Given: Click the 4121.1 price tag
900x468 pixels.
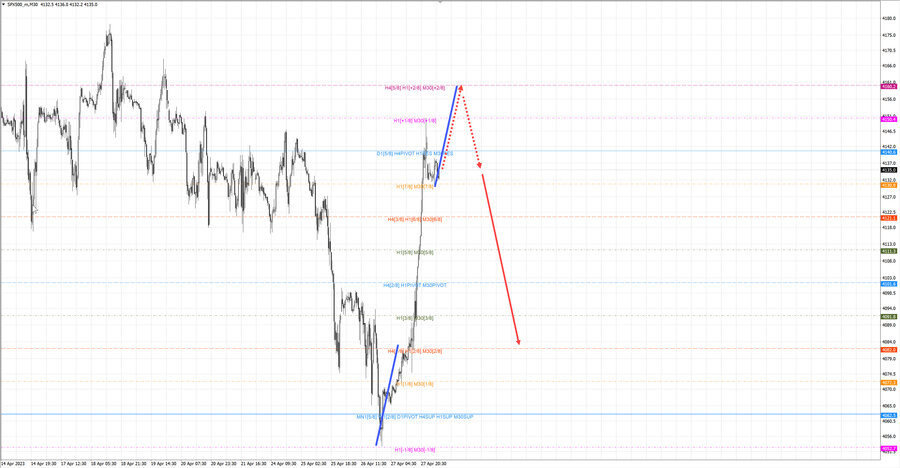Looking at the screenshot, I should coord(889,218).
